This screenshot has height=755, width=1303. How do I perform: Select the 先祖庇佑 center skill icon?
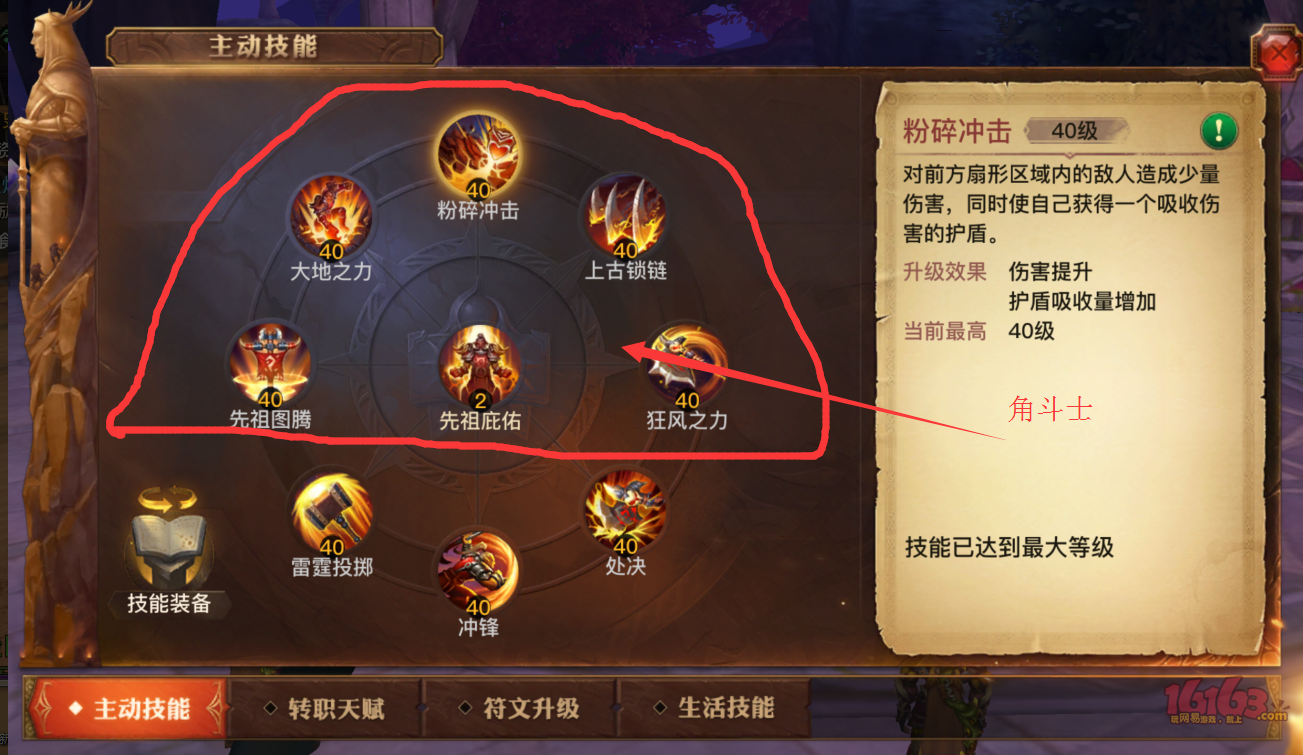tap(479, 365)
